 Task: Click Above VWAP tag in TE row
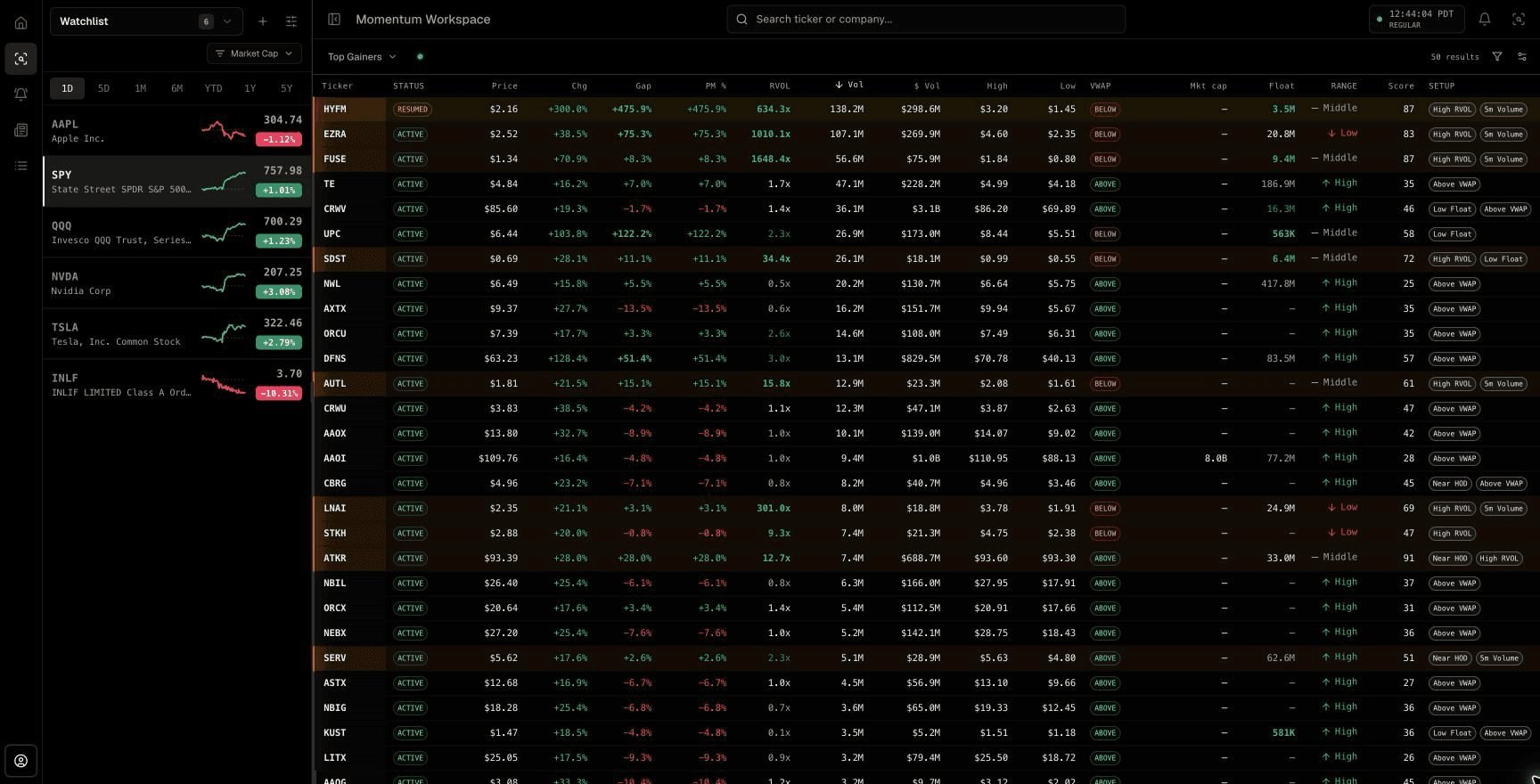pyautogui.click(x=1454, y=184)
